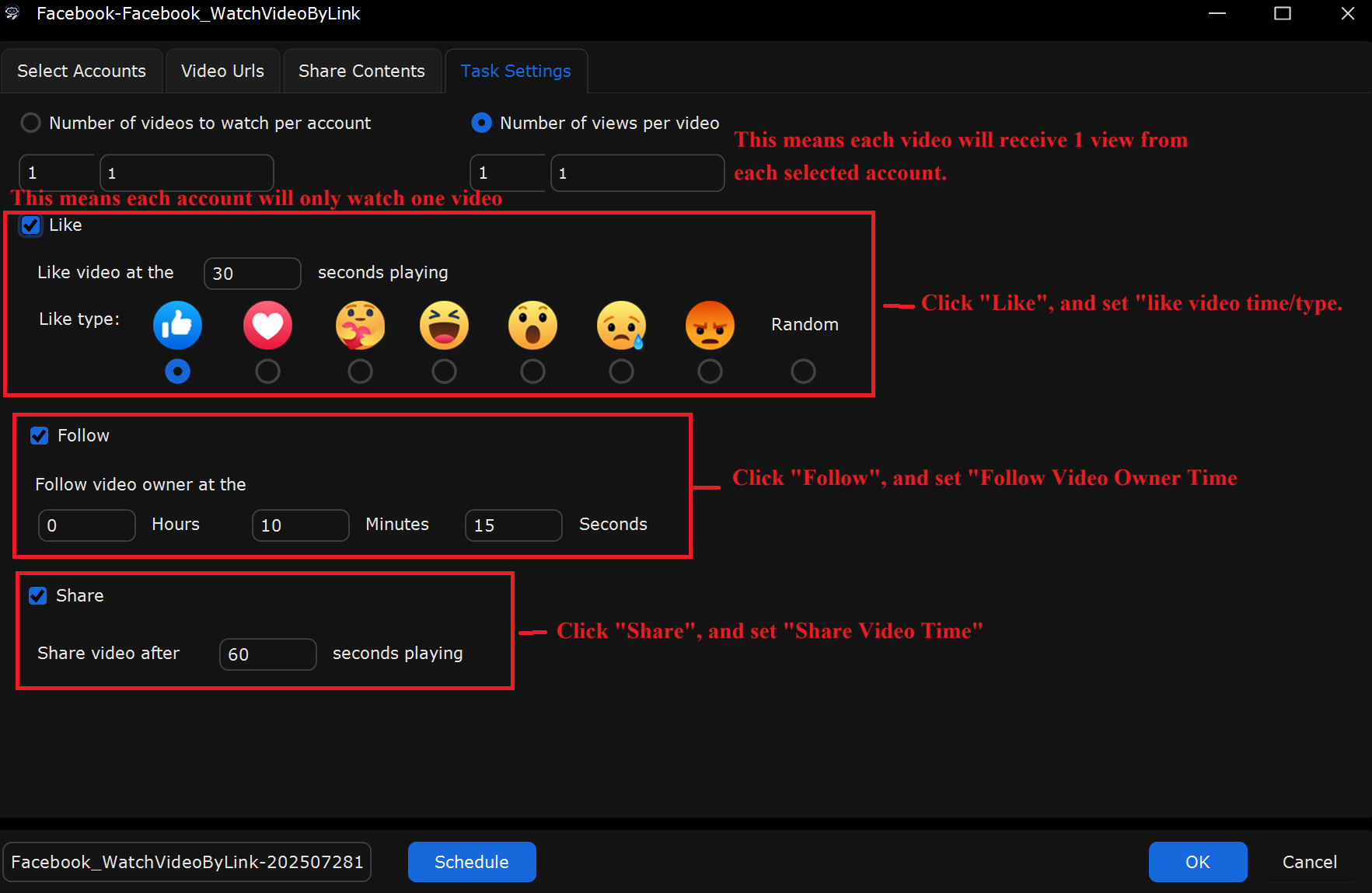Select the laughing Haha reaction emoji
This screenshot has width=1372, height=893.
[x=444, y=325]
